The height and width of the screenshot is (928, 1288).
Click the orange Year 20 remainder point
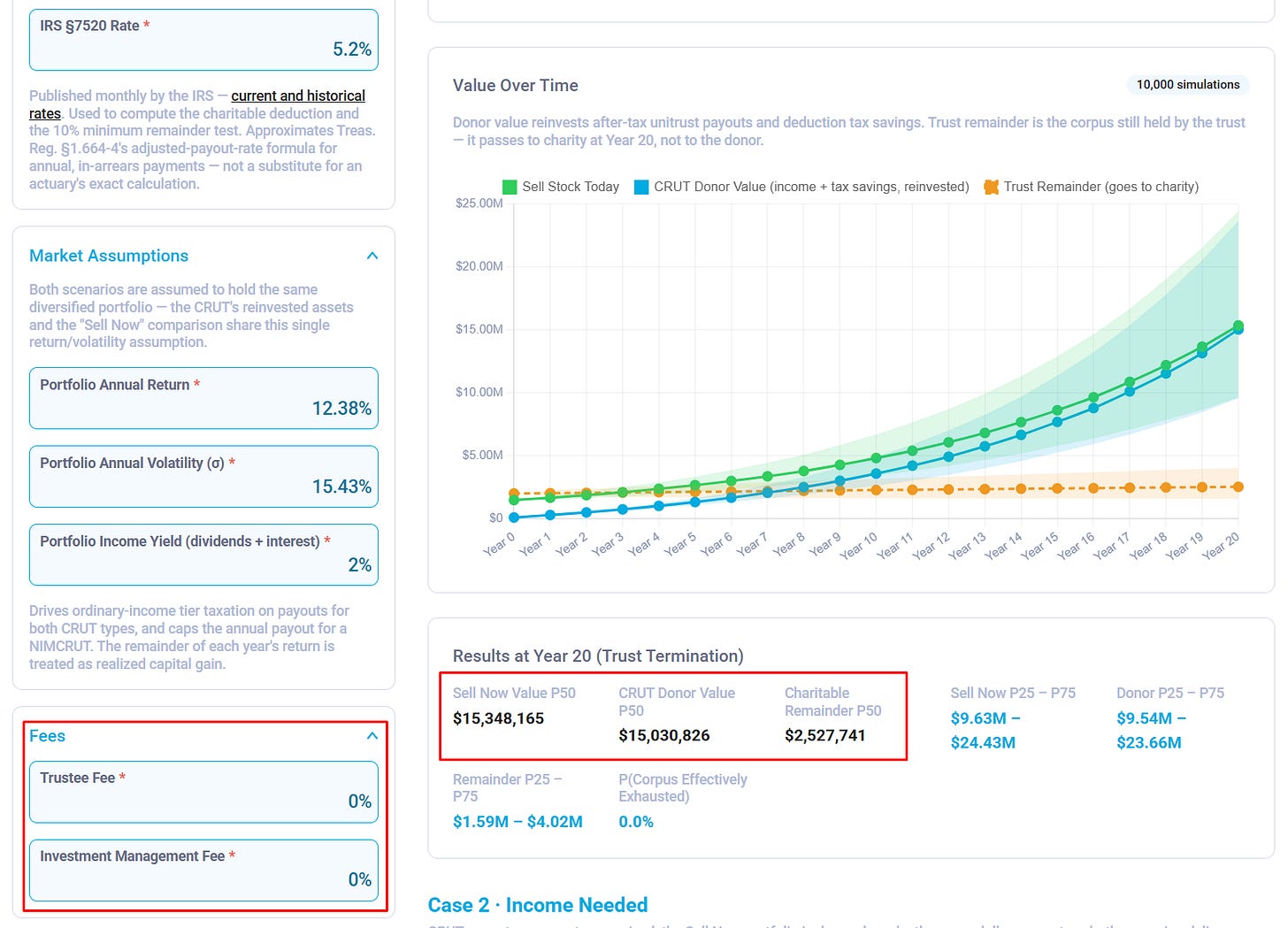(x=1238, y=487)
